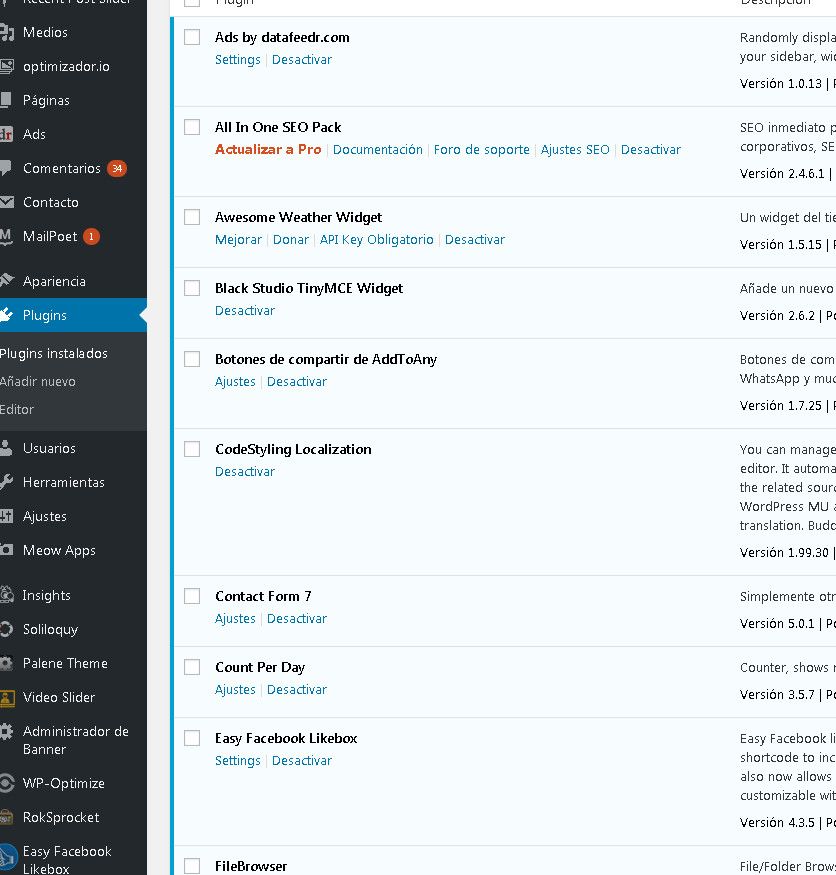Click the WP-Optimize icon
The image size is (836, 875).
(x=7, y=783)
